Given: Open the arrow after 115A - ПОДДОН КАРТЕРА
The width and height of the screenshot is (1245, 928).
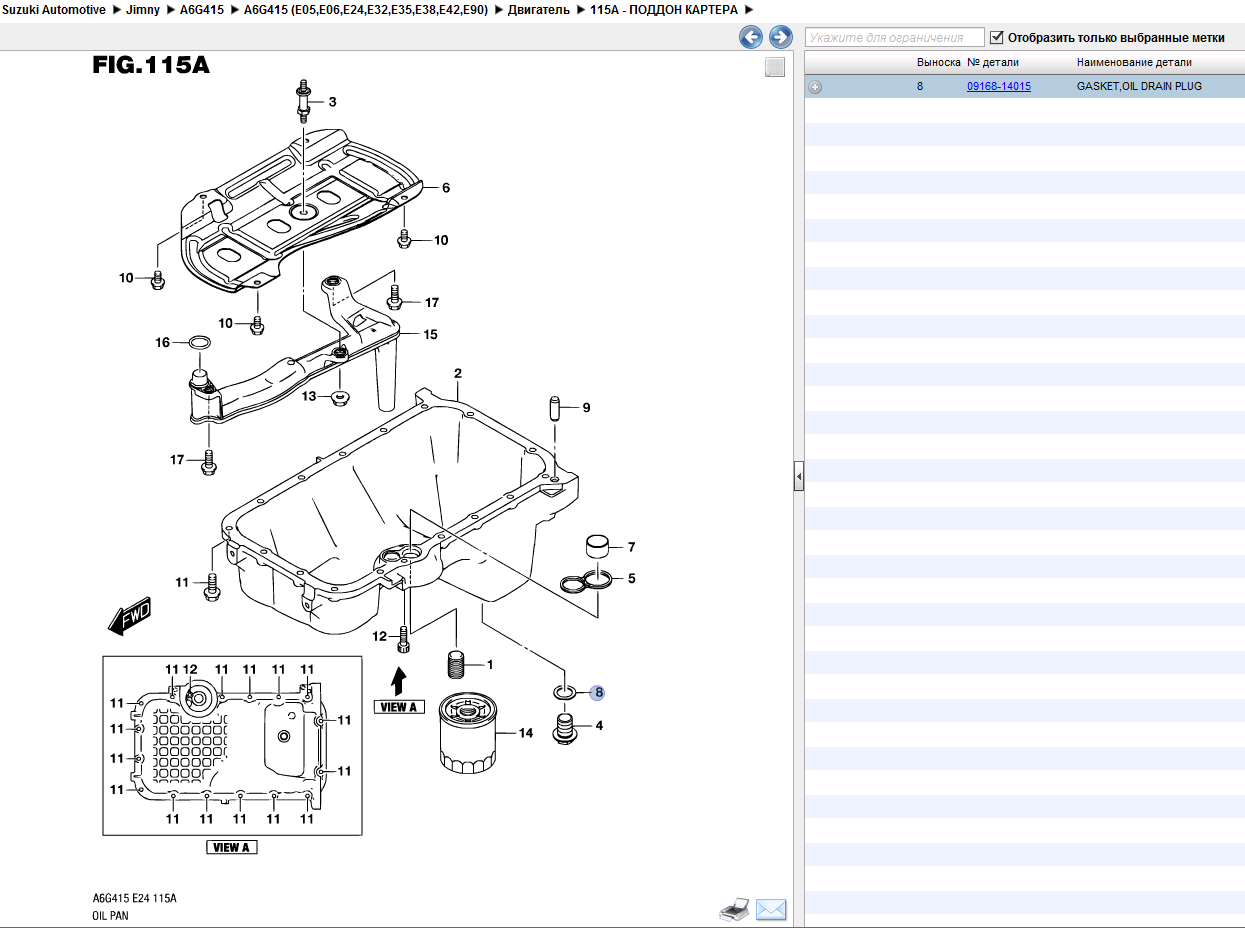Looking at the screenshot, I should (749, 10).
